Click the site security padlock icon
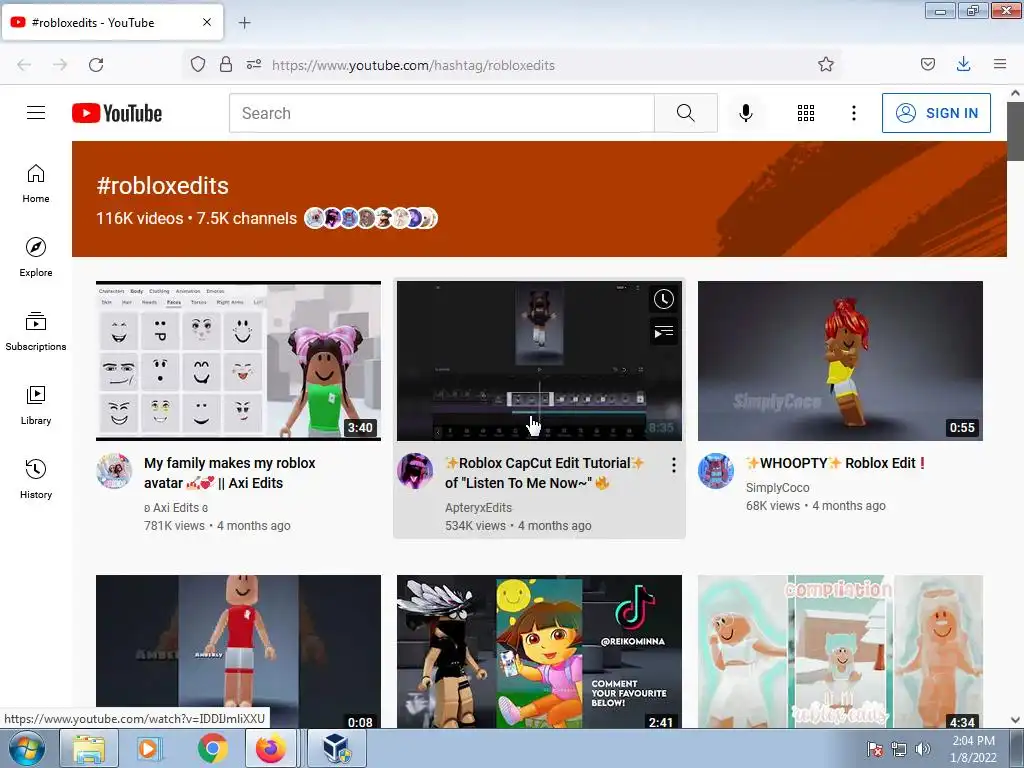1024x768 pixels. tap(226, 64)
